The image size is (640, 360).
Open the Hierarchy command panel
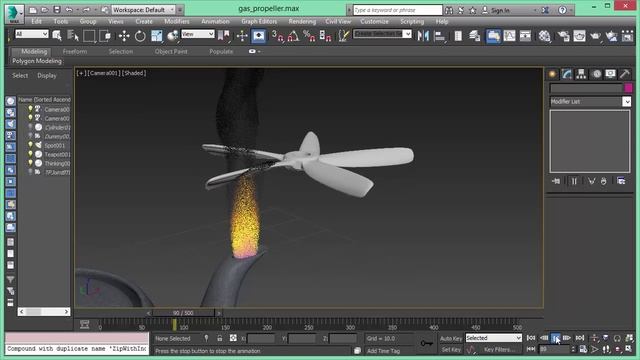point(581,74)
